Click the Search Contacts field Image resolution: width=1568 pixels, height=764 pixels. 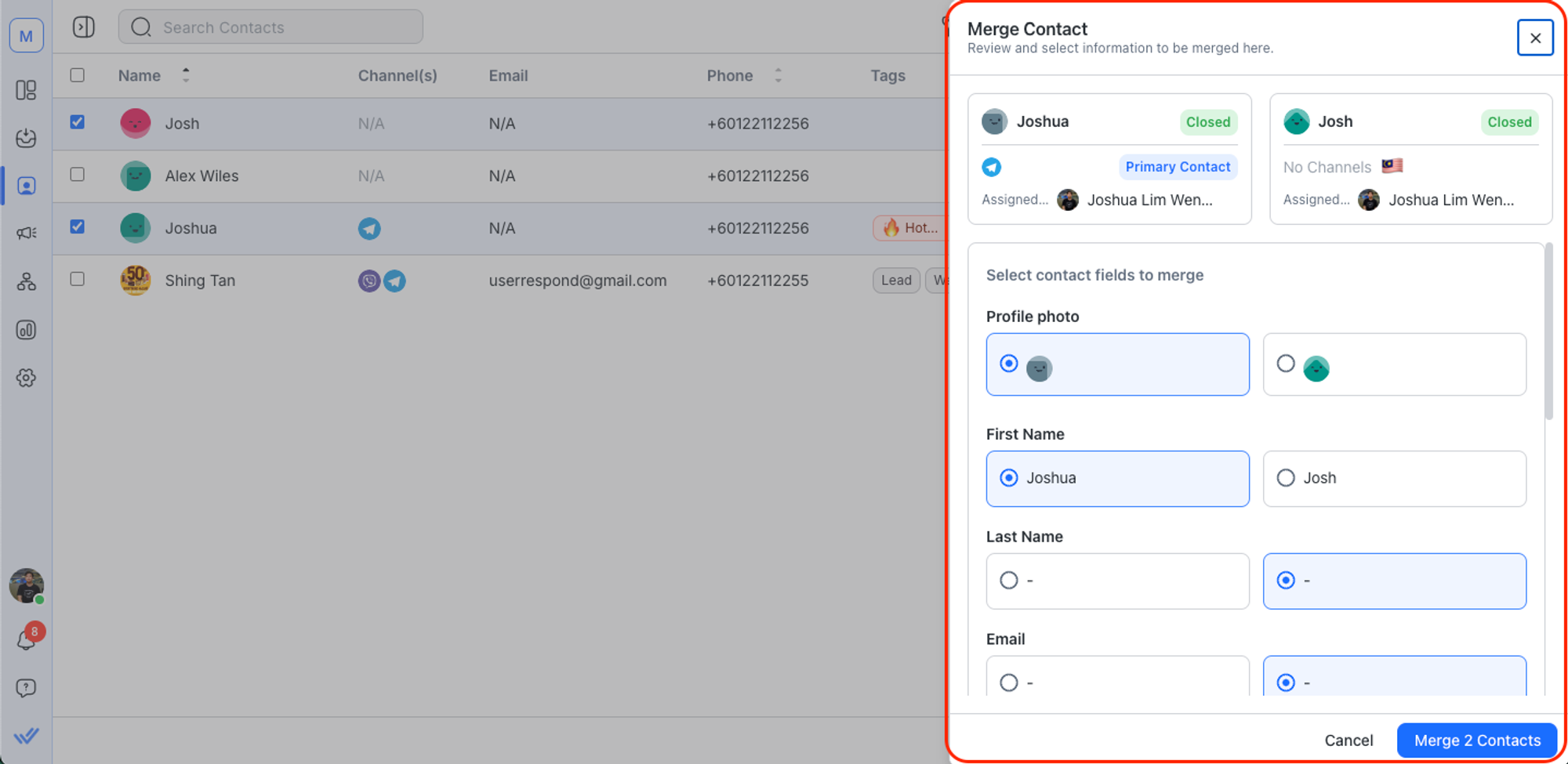point(270,27)
